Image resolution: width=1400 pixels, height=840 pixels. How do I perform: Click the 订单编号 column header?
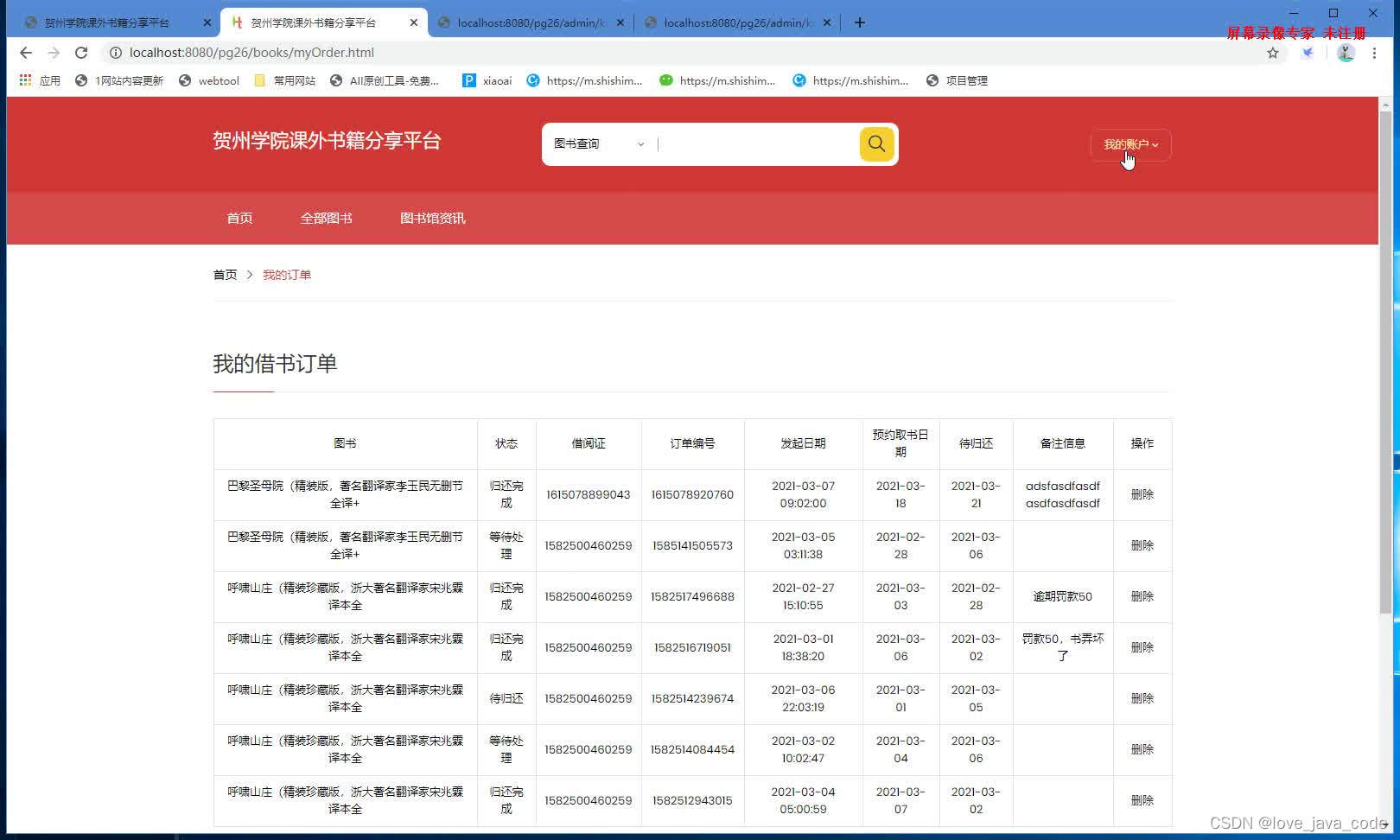click(692, 443)
